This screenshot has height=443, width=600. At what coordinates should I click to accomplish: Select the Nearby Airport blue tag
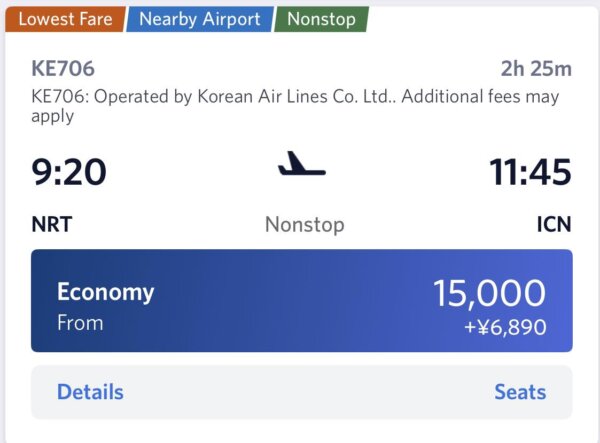pyautogui.click(x=200, y=19)
